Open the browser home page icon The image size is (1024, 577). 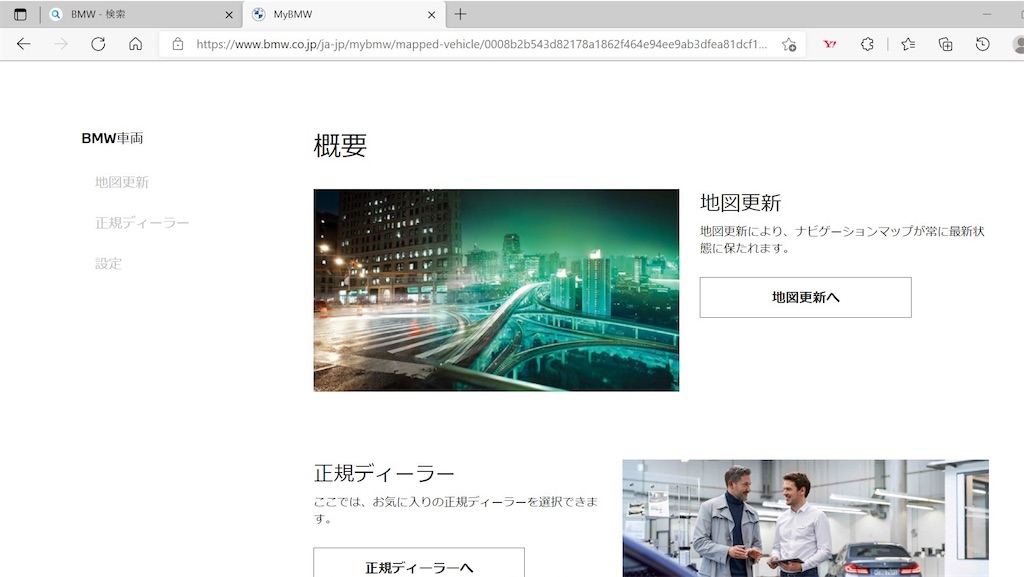(x=135, y=44)
